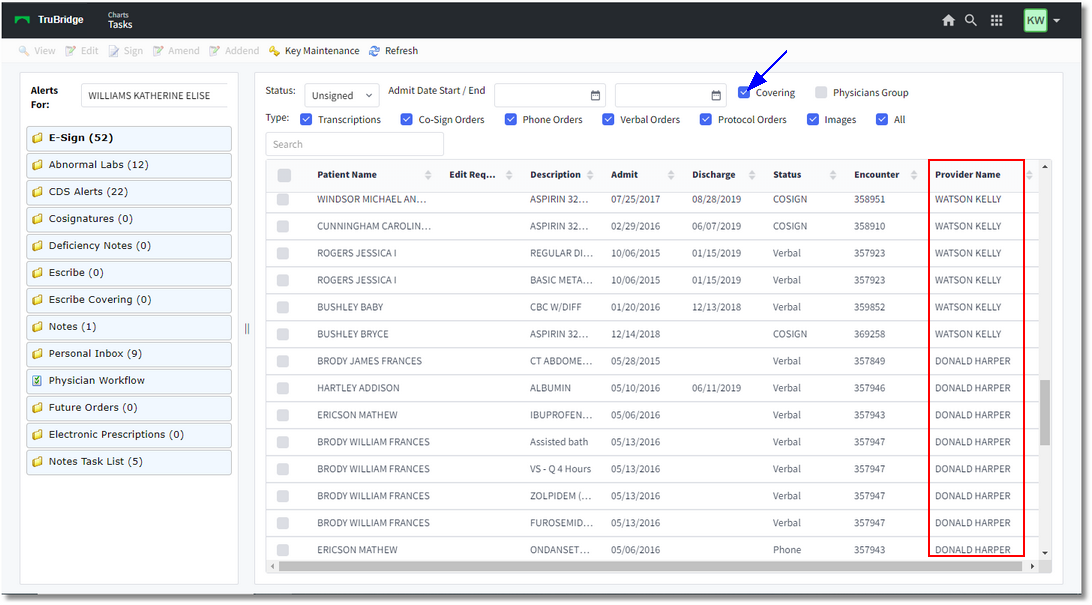Screen dimensions: 1092x605
Task: Select checkbox for CUNNINGHAM CAROLIN row
Action: [x=283, y=226]
